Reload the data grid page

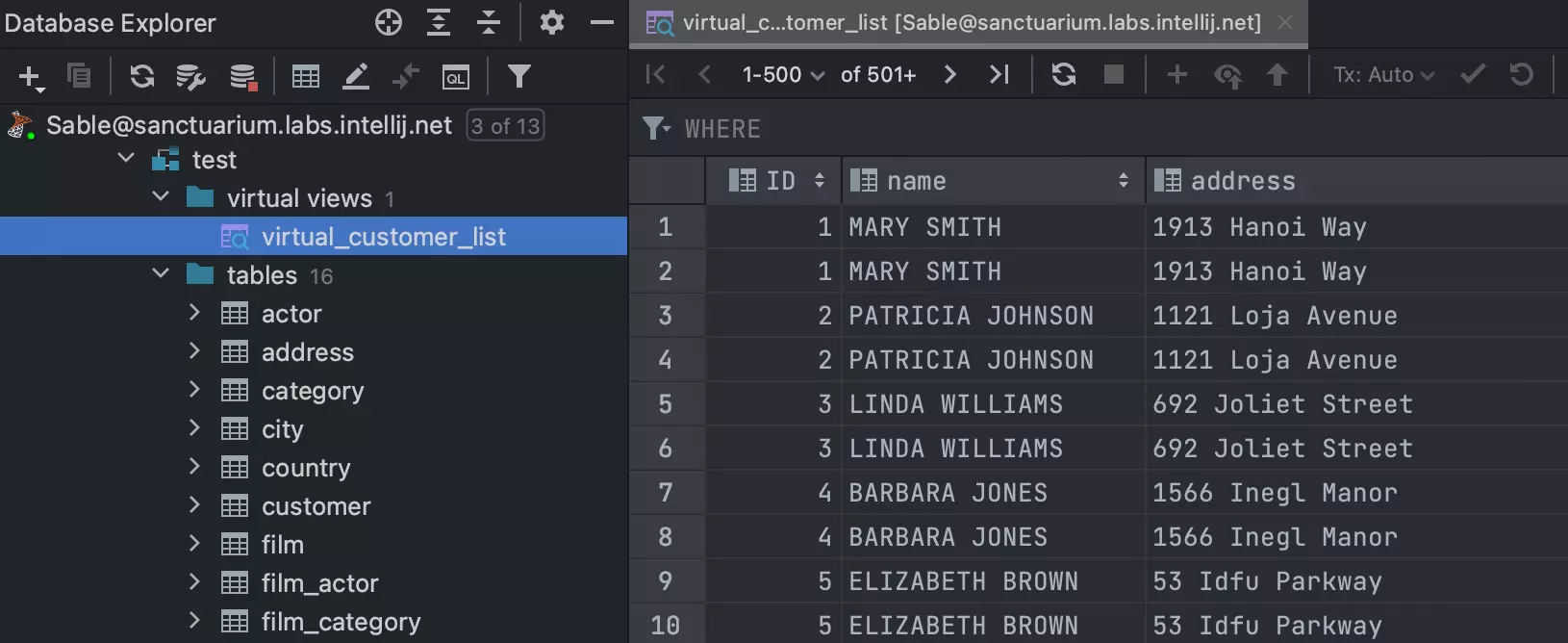[x=1063, y=74]
